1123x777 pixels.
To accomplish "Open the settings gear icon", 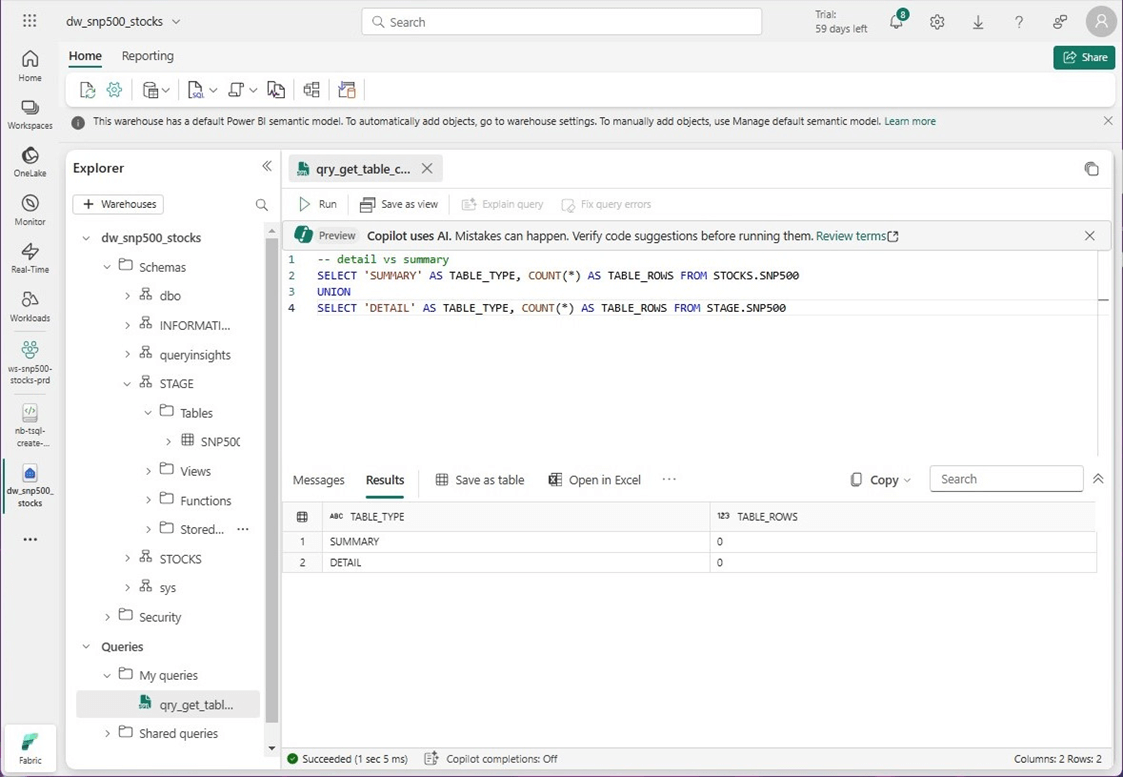I will [937, 22].
